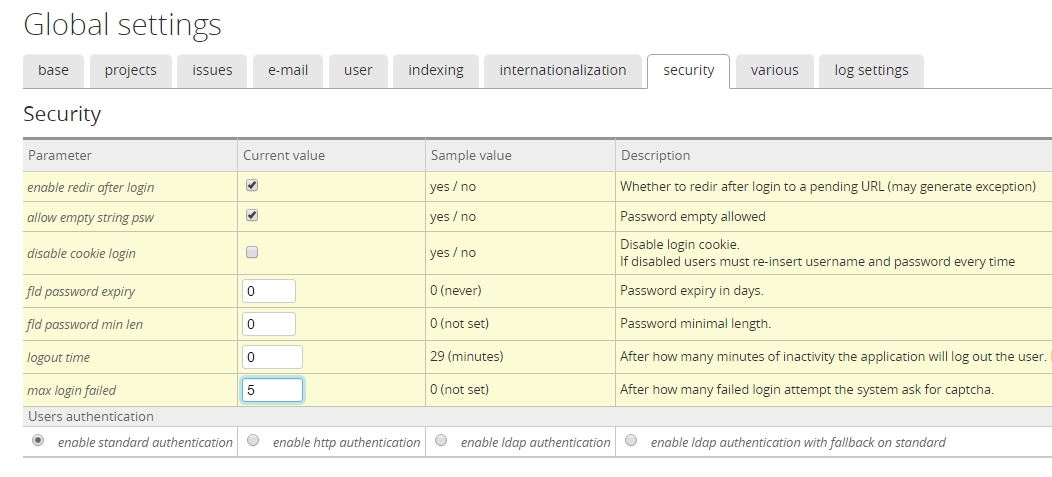
Task: Uncheck enable redir after login checkbox
Action: (252, 186)
